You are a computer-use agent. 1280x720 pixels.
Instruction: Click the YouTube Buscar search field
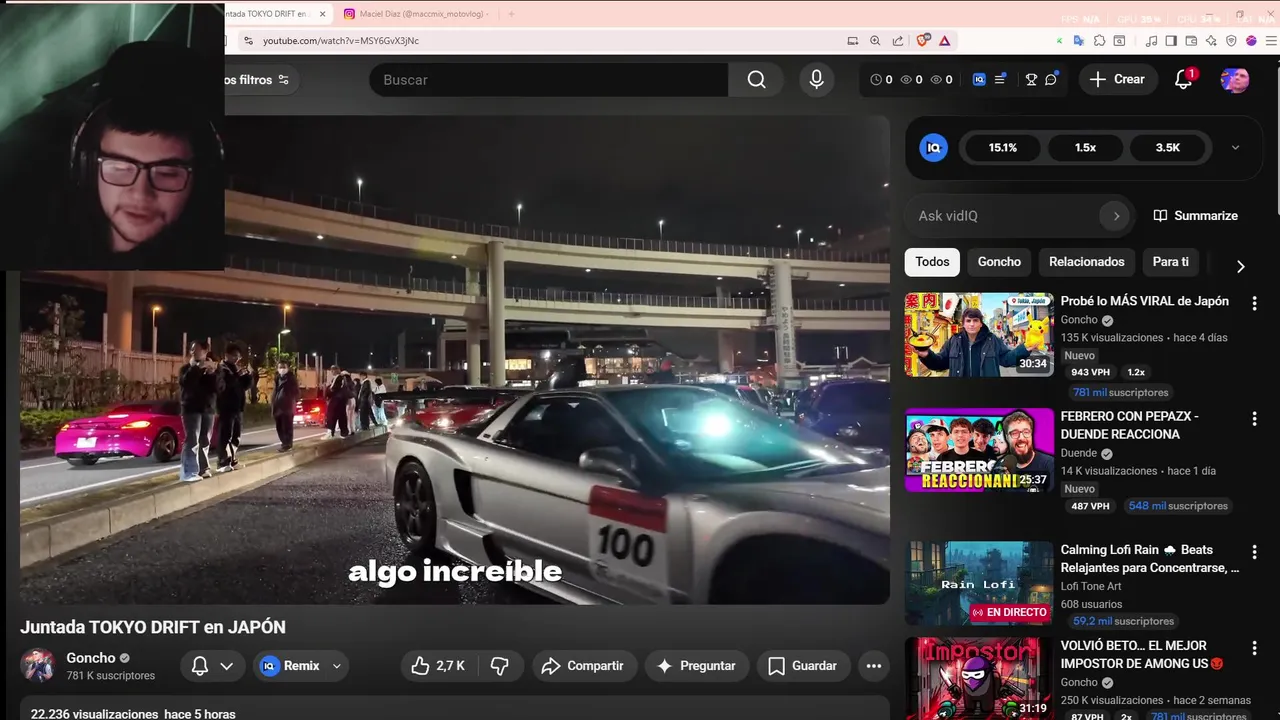(549, 80)
